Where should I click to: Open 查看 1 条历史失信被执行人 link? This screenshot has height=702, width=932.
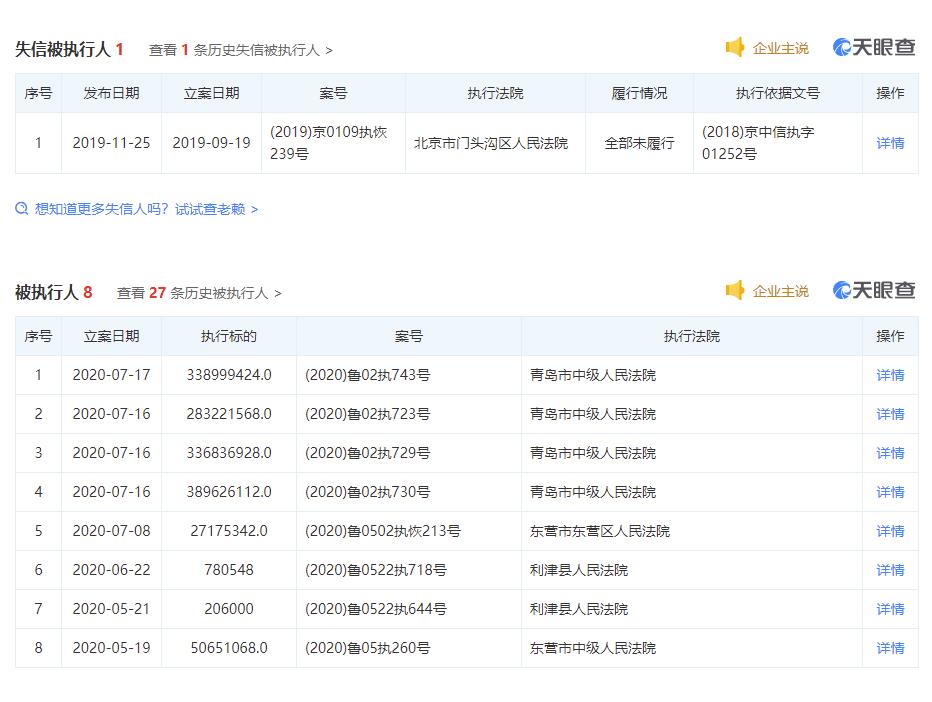(240, 50)
